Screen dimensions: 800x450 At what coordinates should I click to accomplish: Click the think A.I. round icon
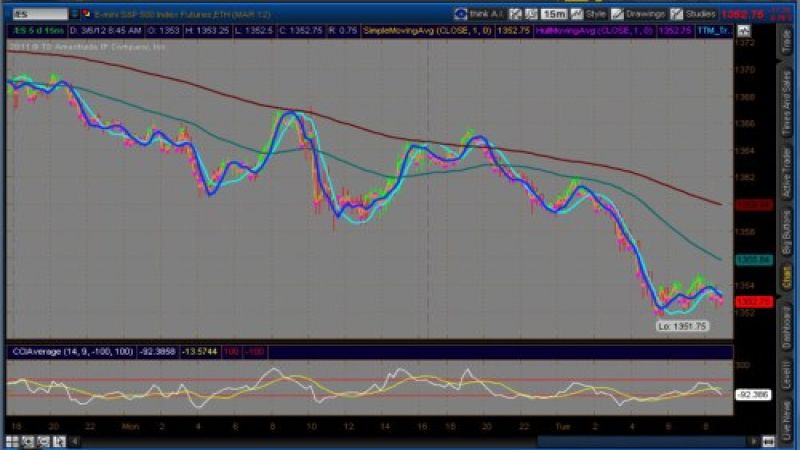(461, 14)
